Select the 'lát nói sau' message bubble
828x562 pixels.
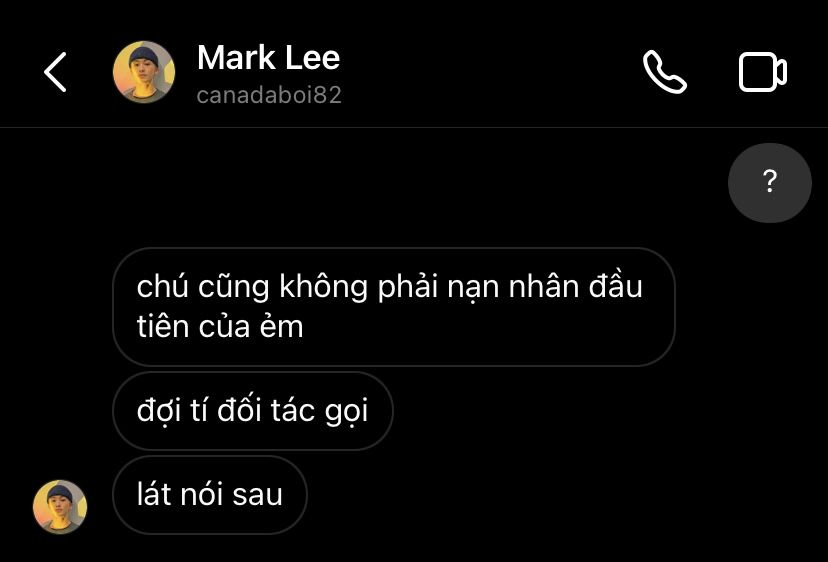click(x=210, y=495)
